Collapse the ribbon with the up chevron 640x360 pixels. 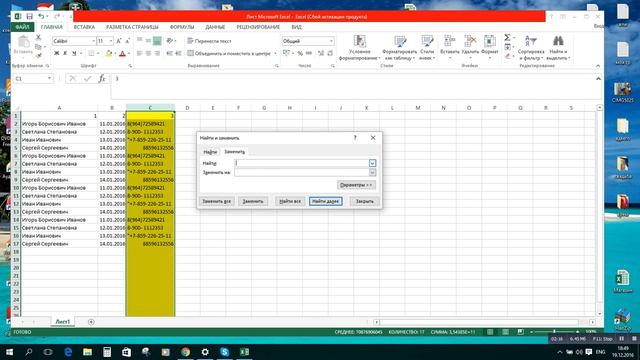598,66
